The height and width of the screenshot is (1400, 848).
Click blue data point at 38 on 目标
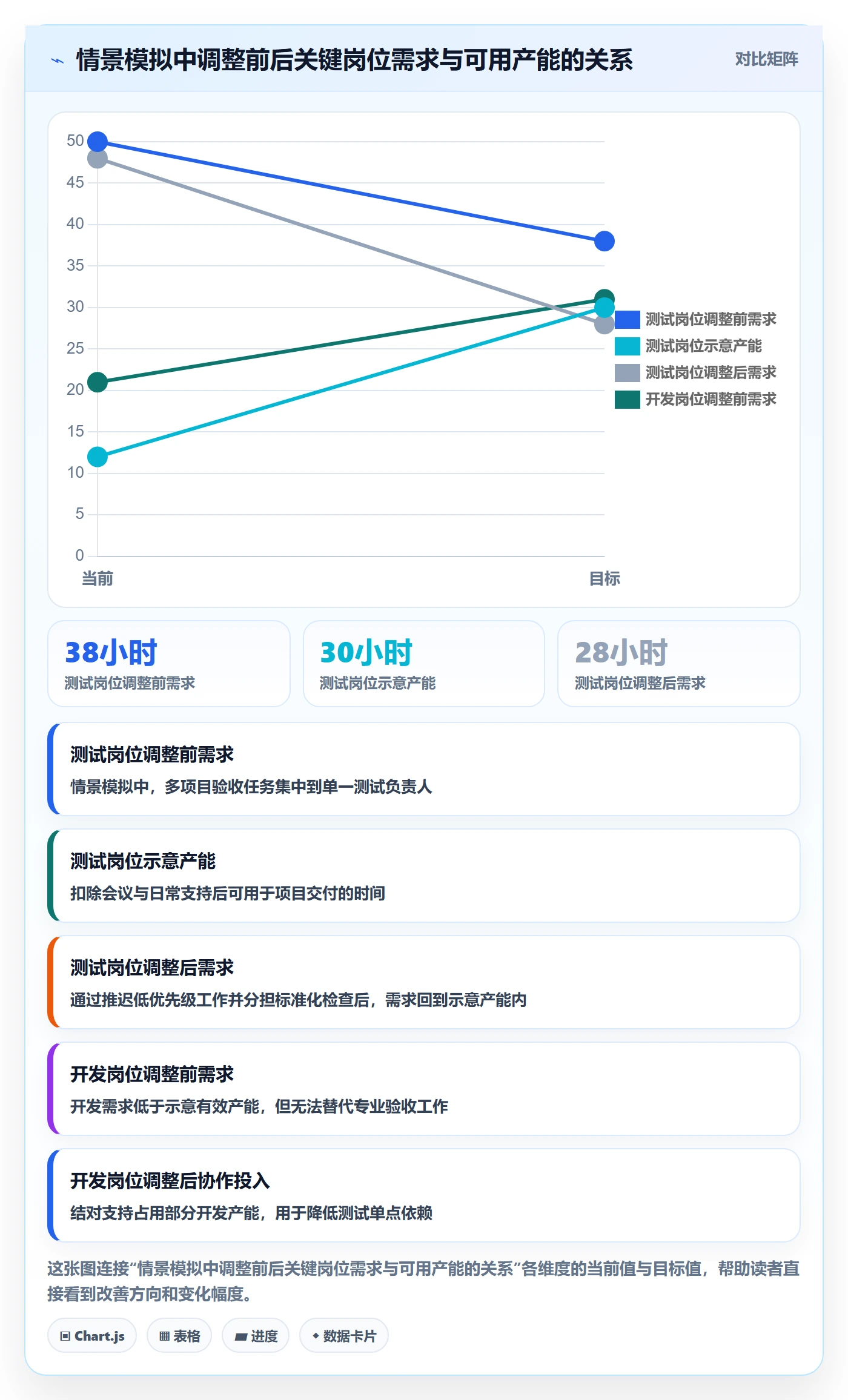coord(605,241)
